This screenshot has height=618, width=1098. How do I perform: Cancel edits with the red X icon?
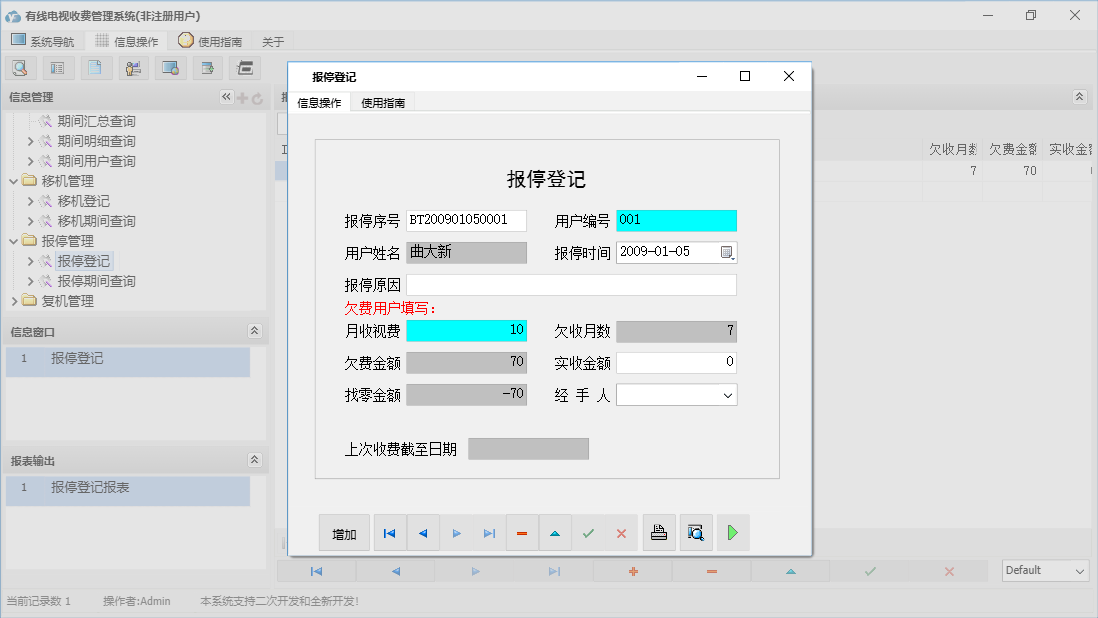621,532
